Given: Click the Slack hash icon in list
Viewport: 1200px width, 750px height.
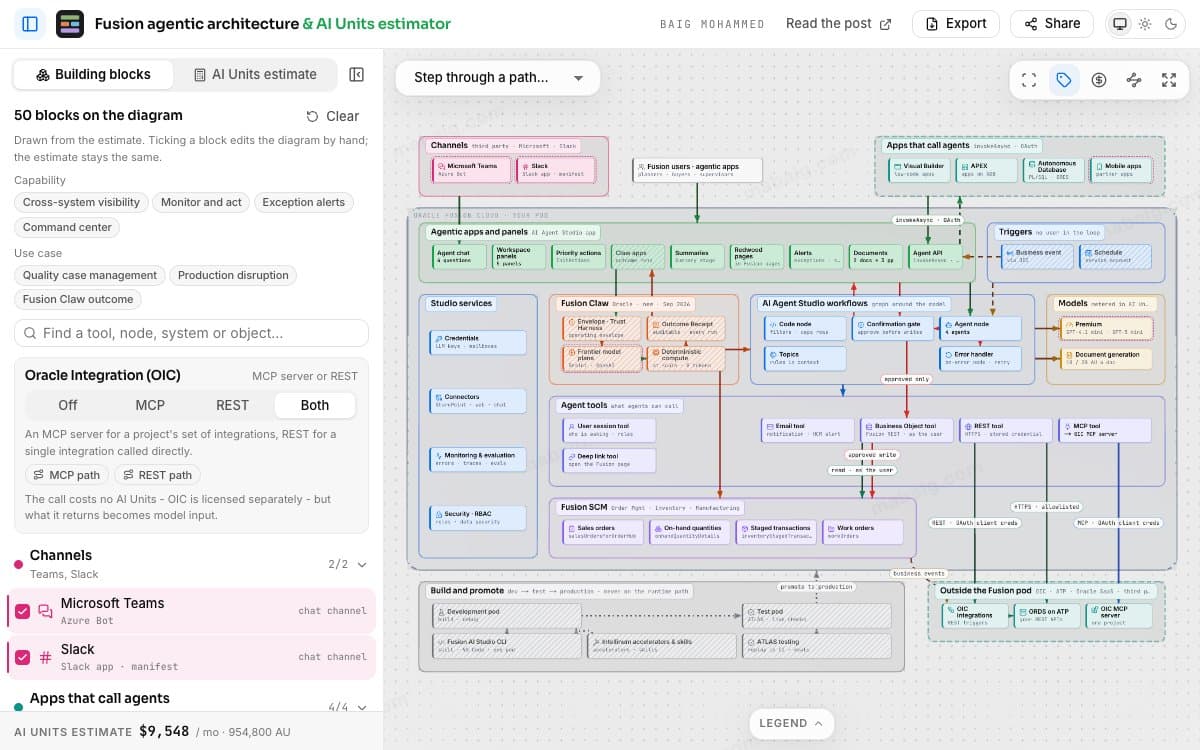Looking at the screenshot, I should point(45,657).
